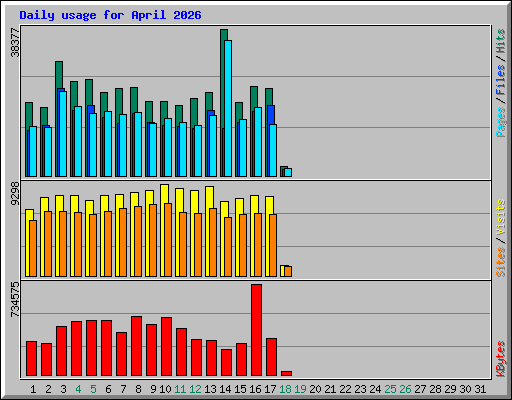Click the small orange Sites bar for day 18
512x400 pixels.
point(288,271)
